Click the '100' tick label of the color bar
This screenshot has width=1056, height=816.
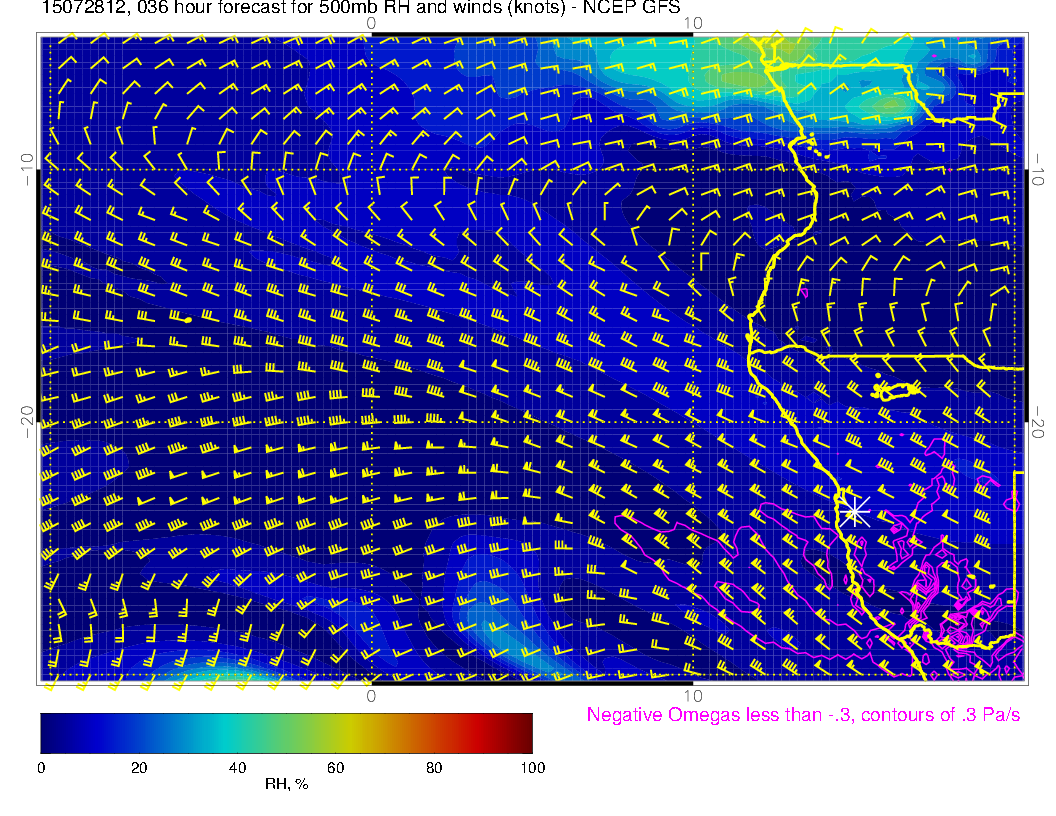[x=533, y=768]
